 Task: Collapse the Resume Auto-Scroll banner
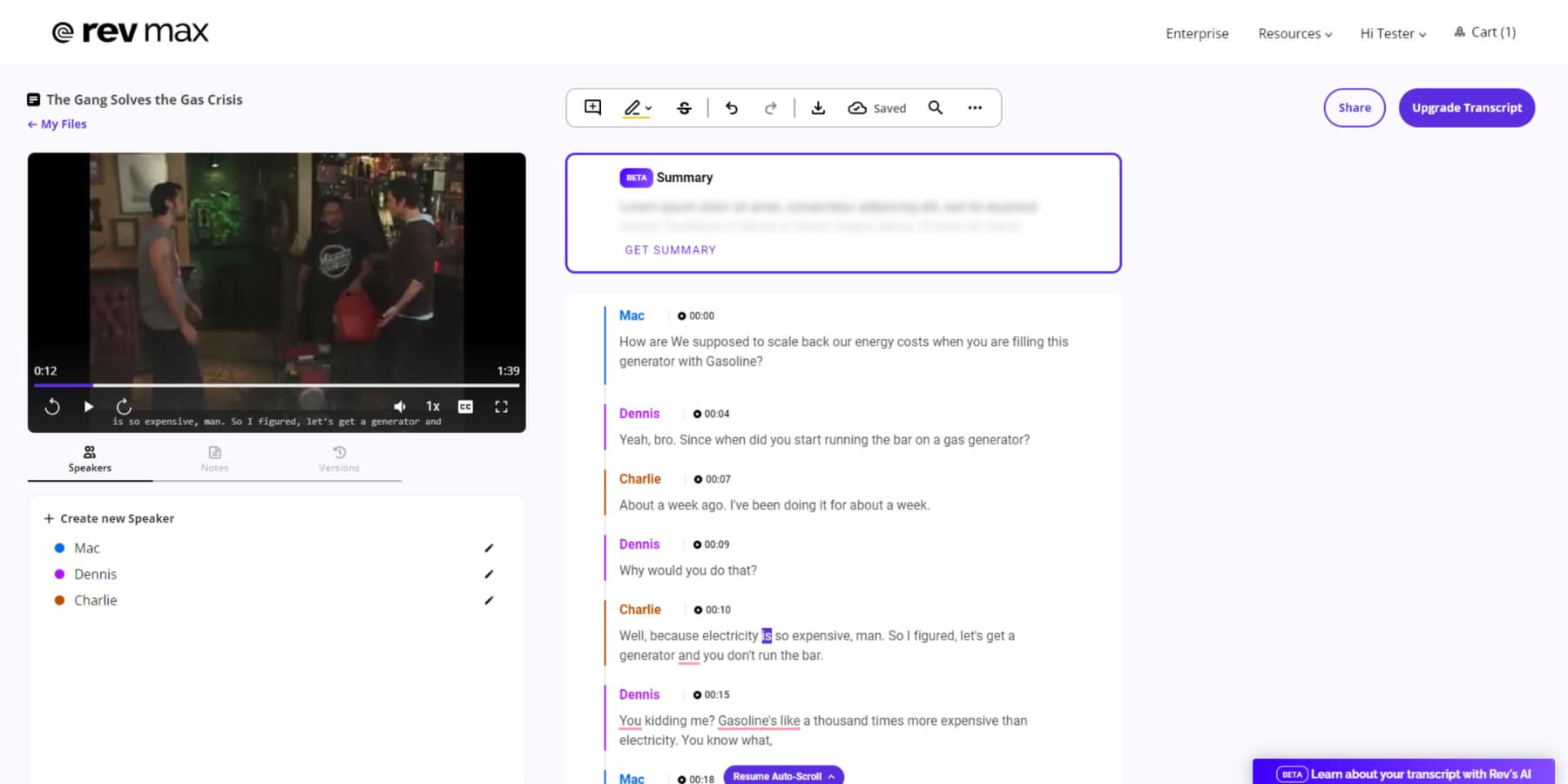tap(832, 775)
